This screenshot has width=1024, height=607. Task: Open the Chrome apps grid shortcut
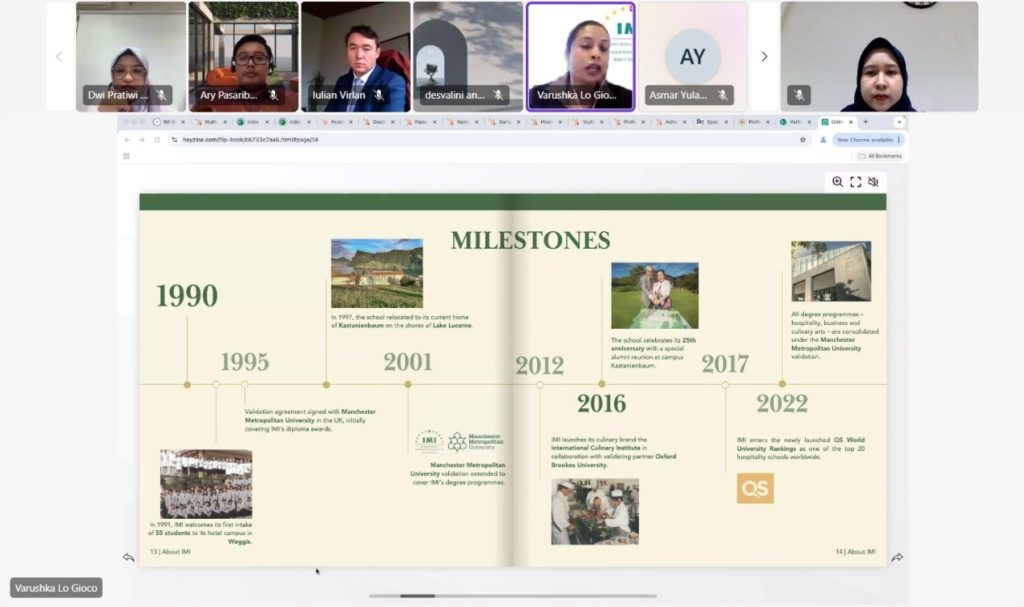(126, 156)
